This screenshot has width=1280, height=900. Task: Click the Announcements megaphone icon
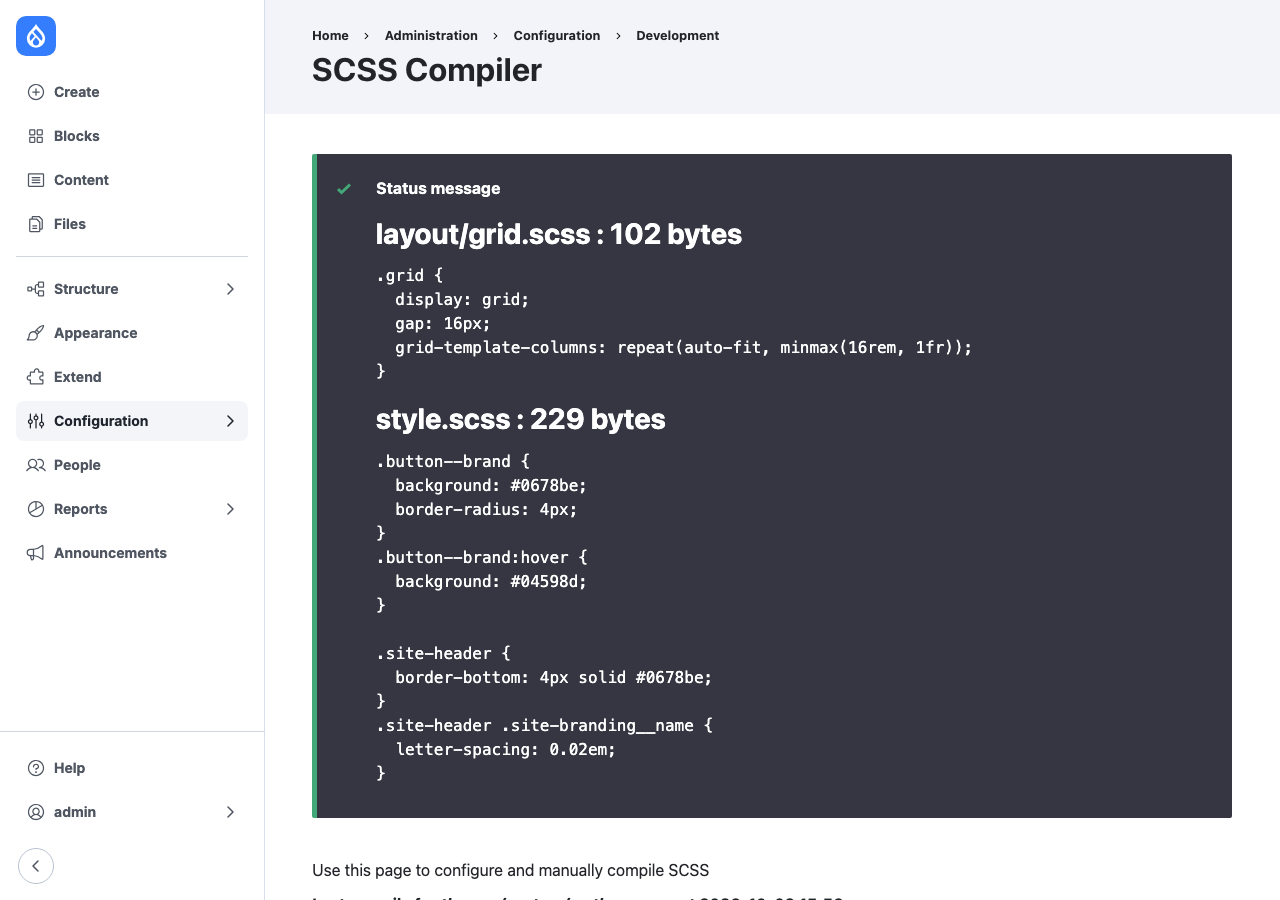pos(36,553)
